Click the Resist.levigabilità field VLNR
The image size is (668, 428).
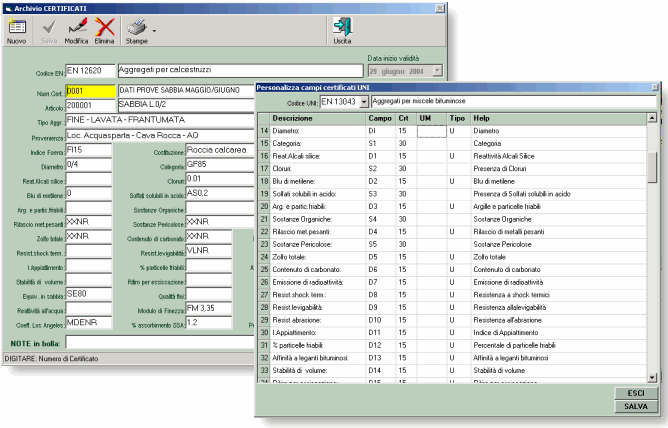209,250
